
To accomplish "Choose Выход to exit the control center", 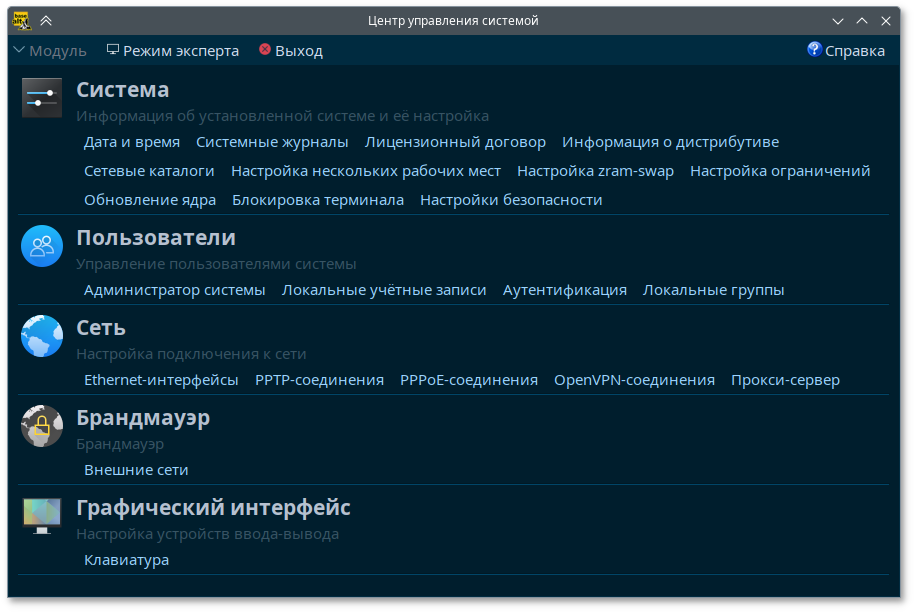I will 290,49.
